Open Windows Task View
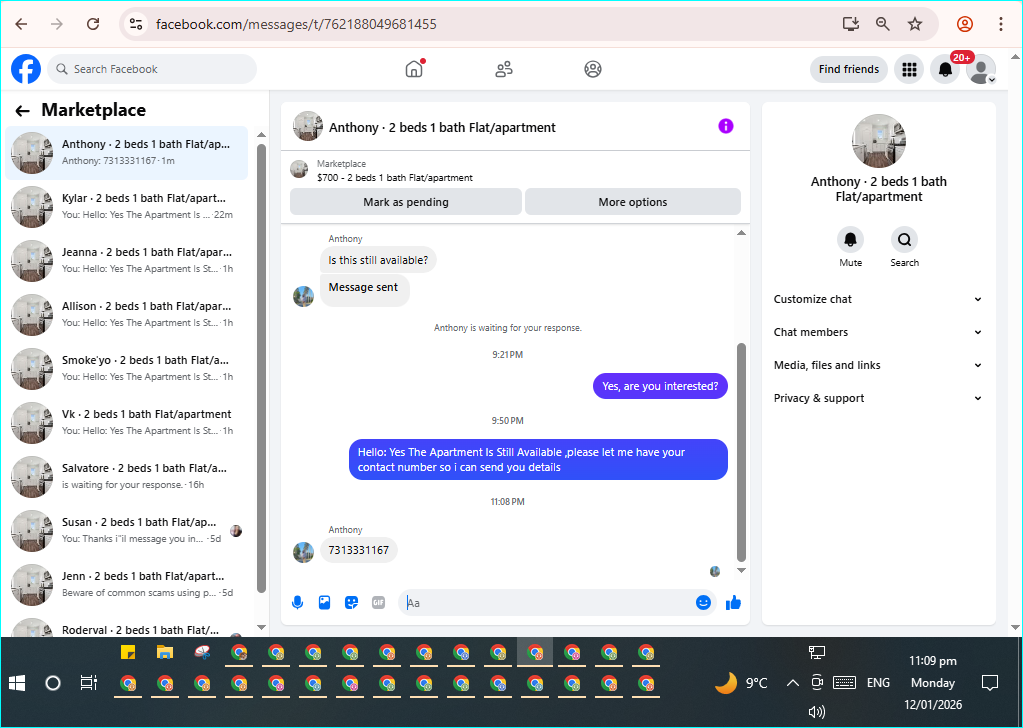The image size is (1023, 728). click(89, 683)
